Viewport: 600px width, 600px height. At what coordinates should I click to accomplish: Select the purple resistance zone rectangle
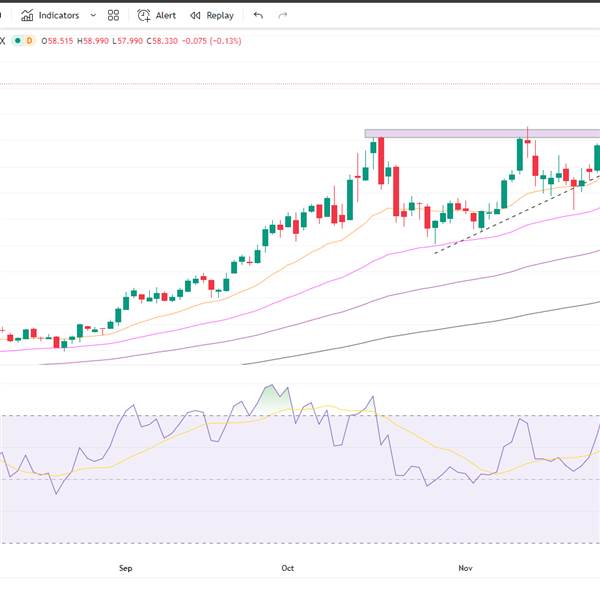click(450, 132)
